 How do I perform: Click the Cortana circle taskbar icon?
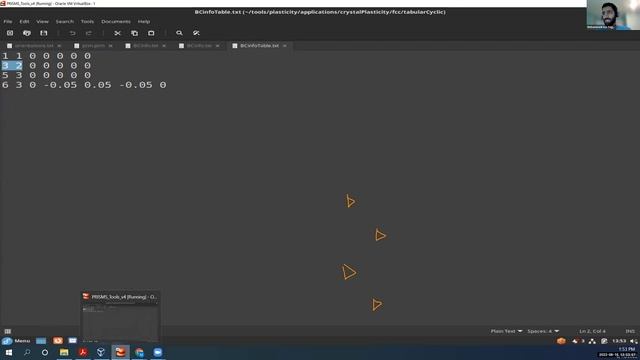tap(45, 352)
